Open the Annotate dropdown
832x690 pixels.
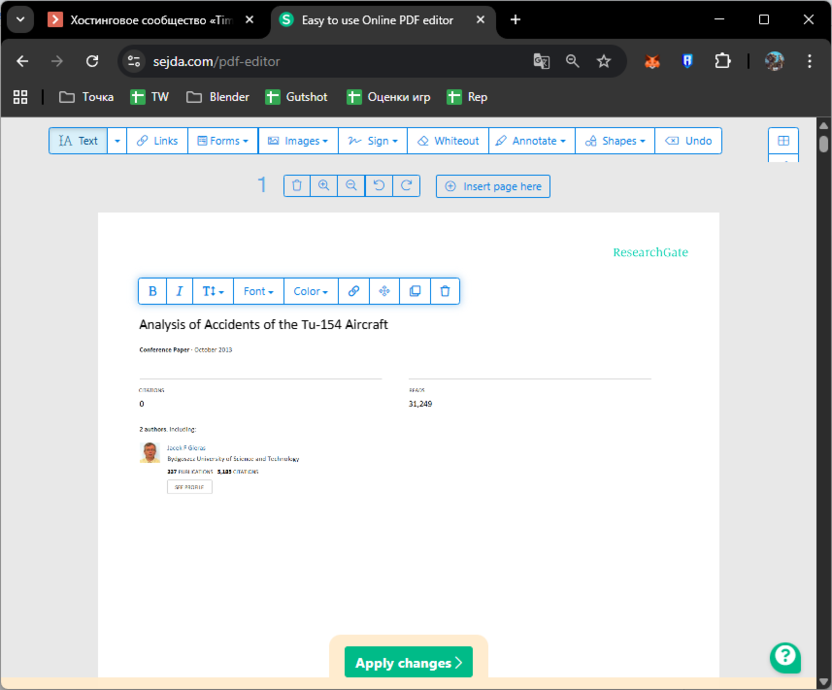tap(532, 141)
